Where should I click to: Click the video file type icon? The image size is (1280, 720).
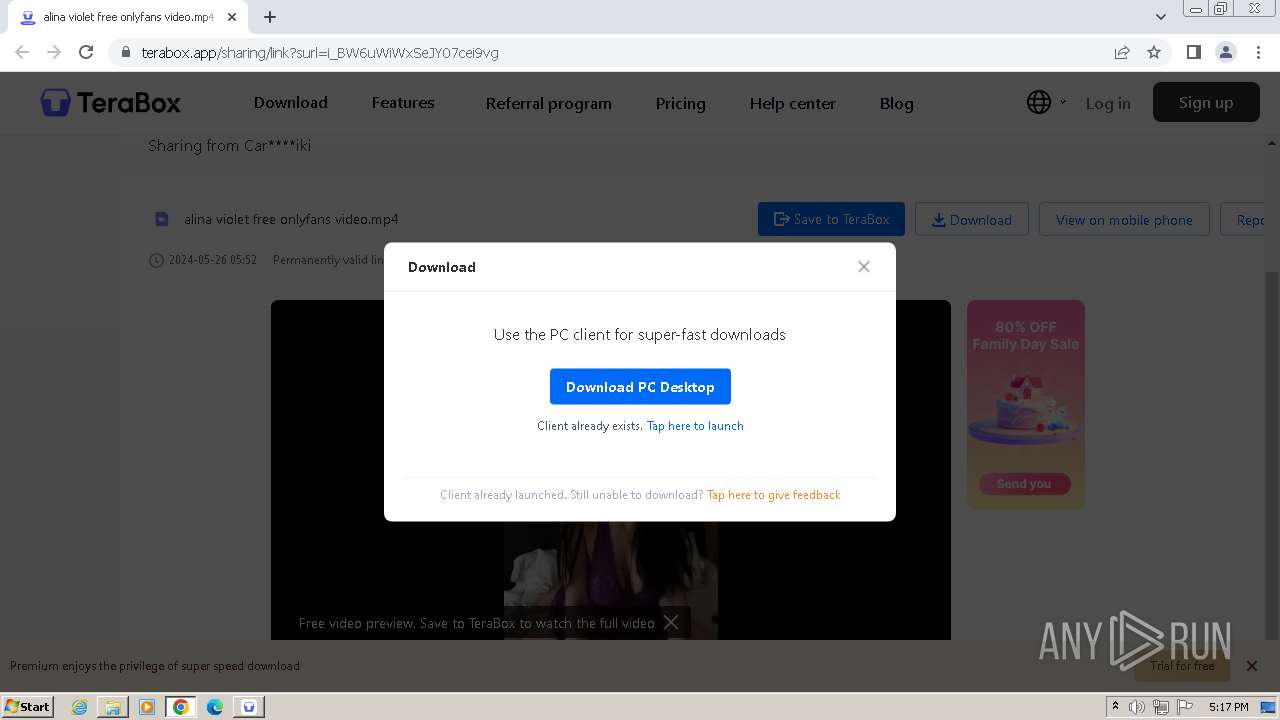pos(162,219)
